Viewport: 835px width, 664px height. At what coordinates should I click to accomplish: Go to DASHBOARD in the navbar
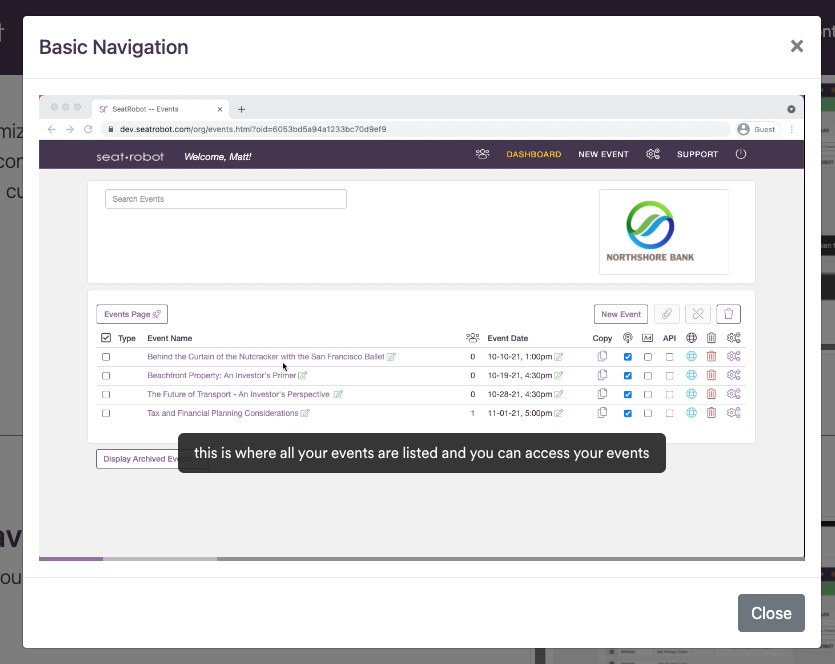(x=533, y=154)
